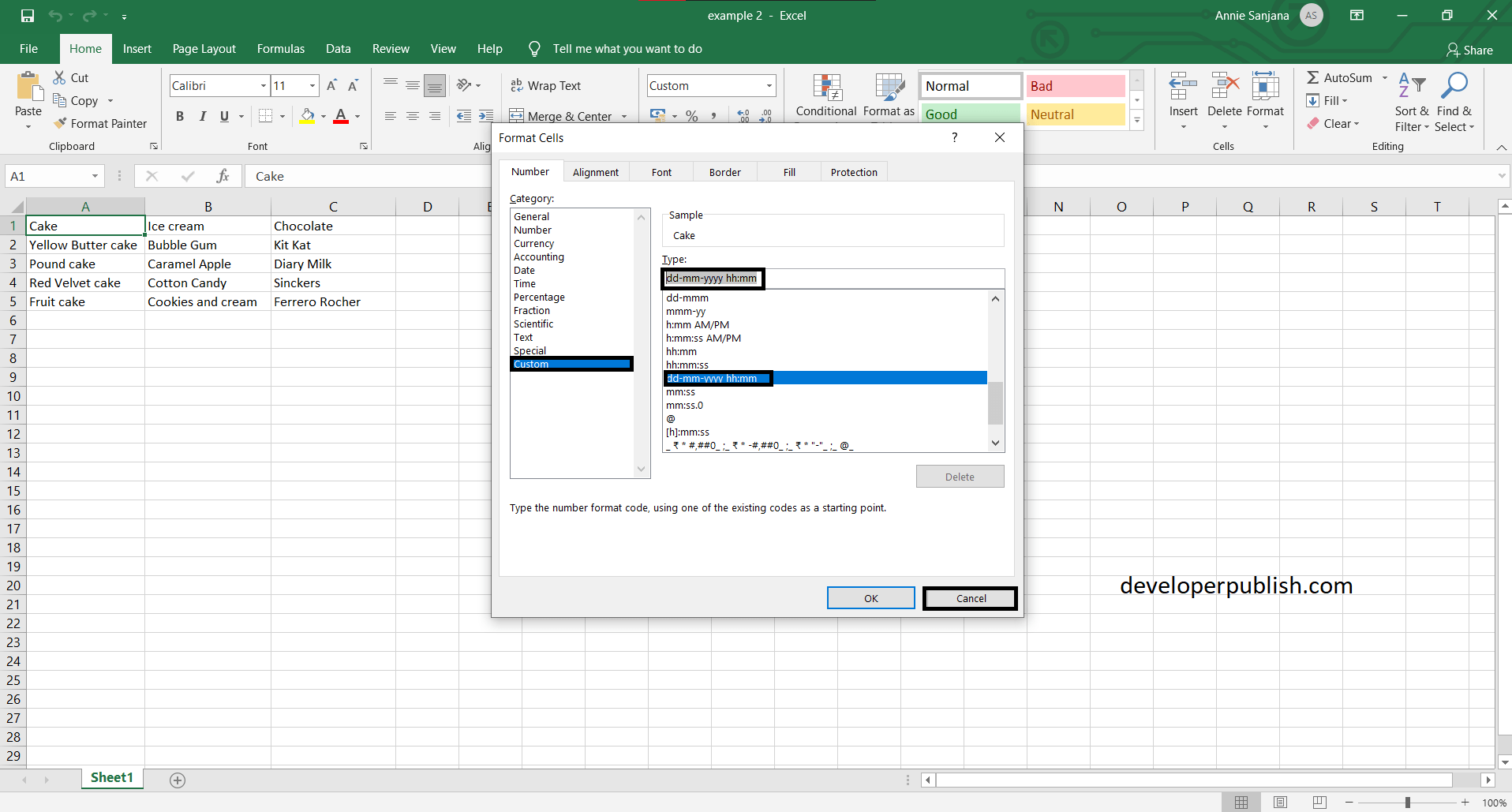Image resolution: width=1512 pixels, height=812 pixels.
Task: Click the Conditional Formatting icon
Action: tap(826, 89)
